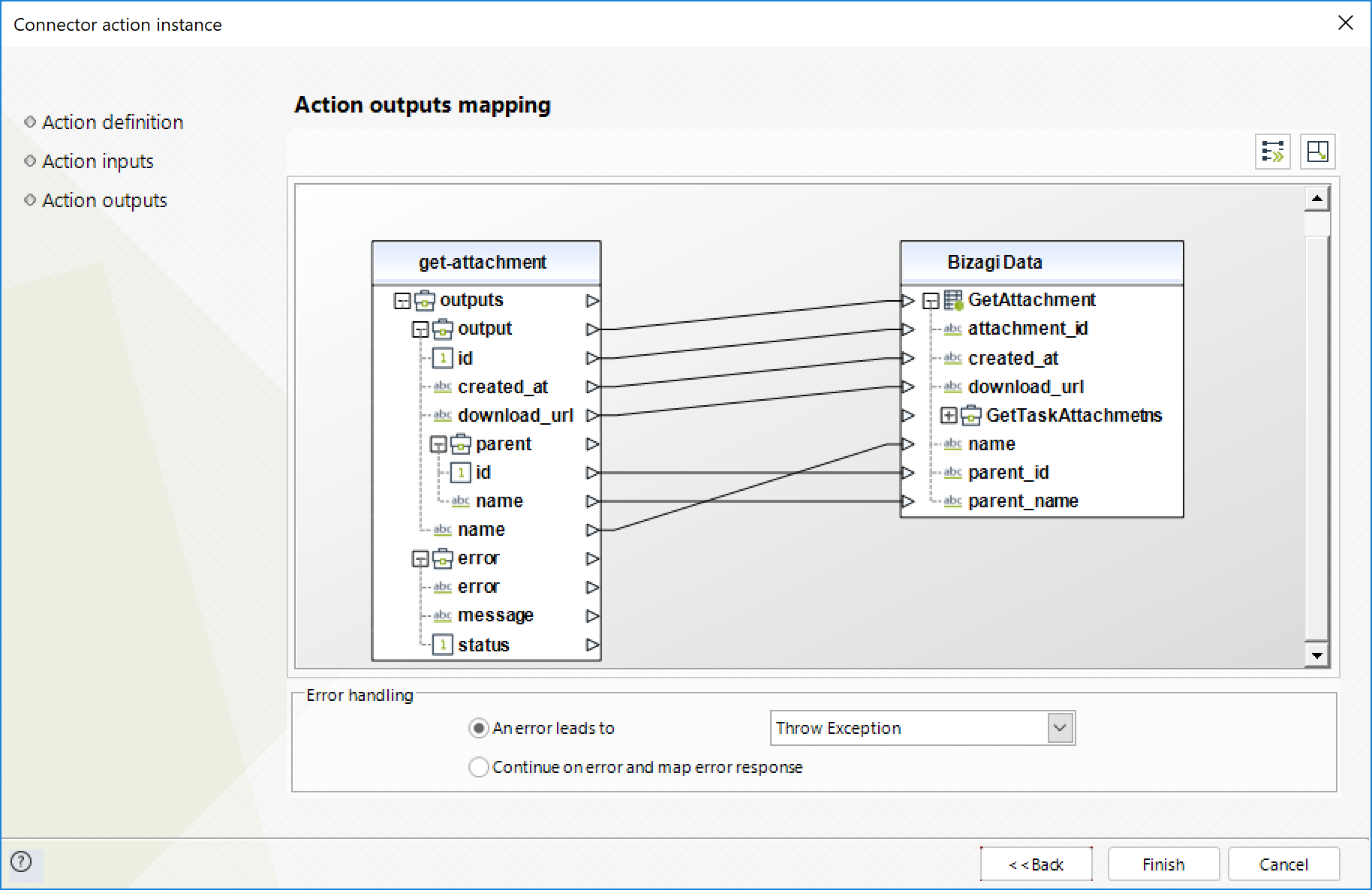Select the attachment_id target field

pyautogui.click(x=1027, y=329)
